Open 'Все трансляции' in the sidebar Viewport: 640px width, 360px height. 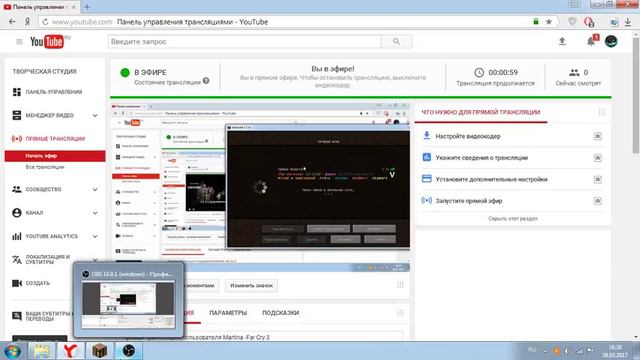[x=44, y=167]
